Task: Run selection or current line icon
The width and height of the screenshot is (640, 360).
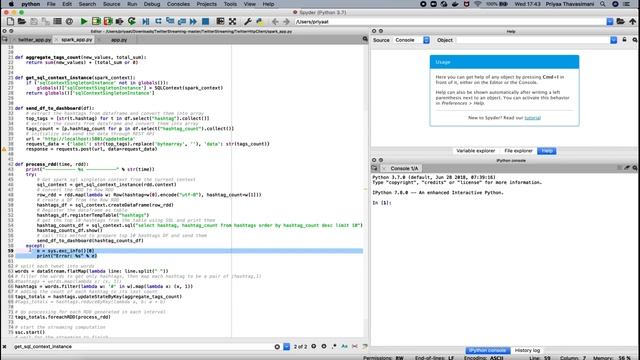Action: [120, 22]
